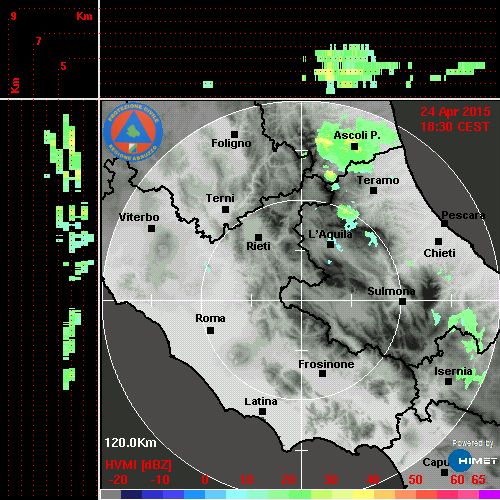500x500 pixels.
Task: Click the Pescara city label
Action: click(x=463, y=215)
